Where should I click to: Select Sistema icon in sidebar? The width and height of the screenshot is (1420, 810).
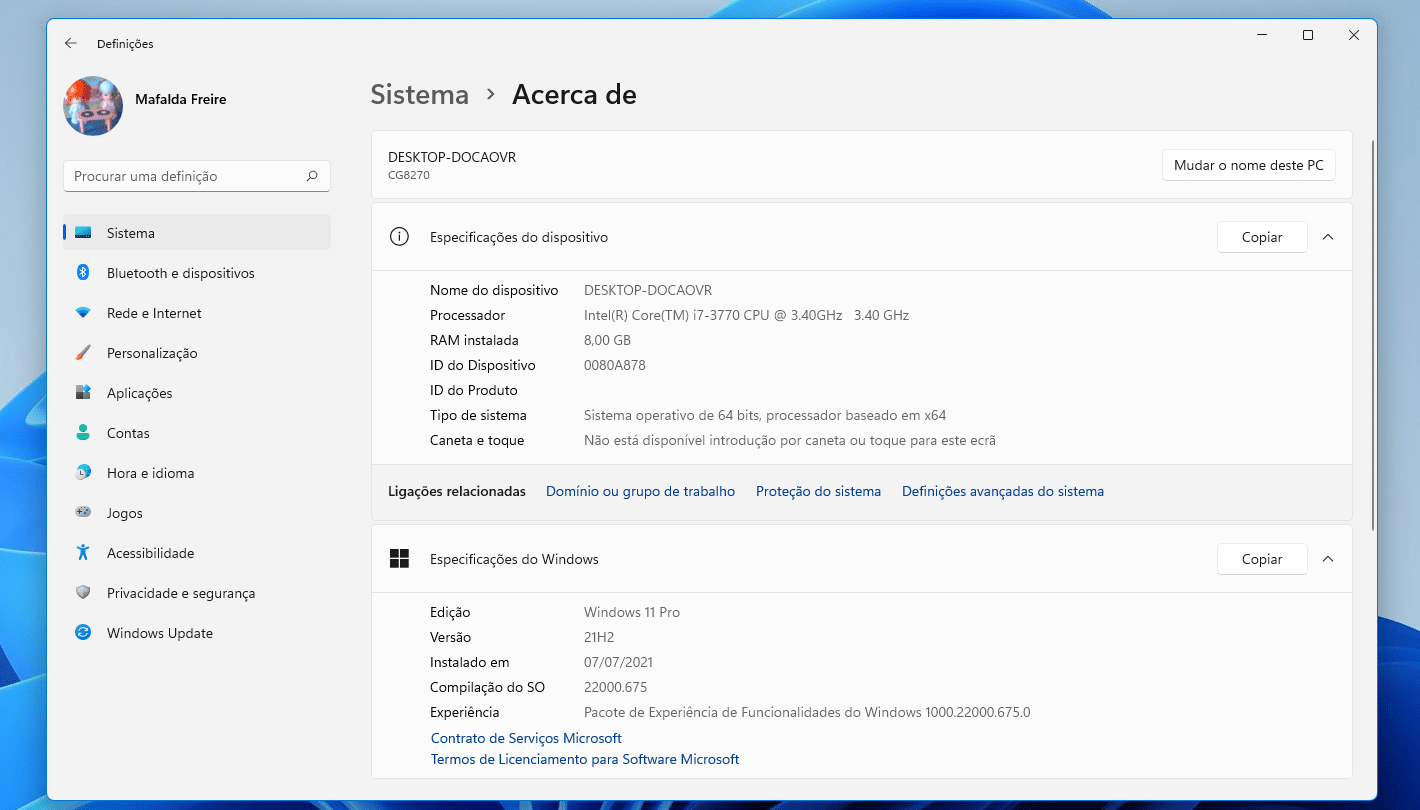(x=84, y=233)
